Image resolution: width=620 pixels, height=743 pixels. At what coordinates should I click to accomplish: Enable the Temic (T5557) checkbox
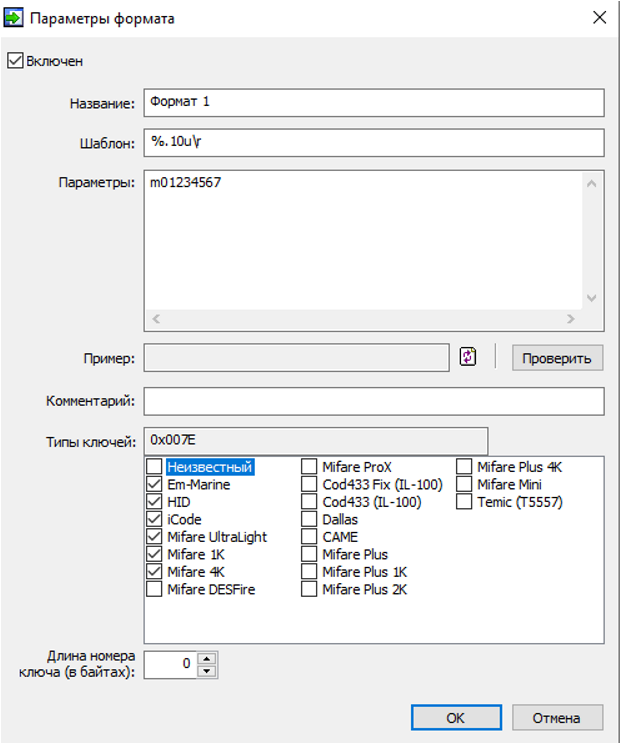coord(464,502)
